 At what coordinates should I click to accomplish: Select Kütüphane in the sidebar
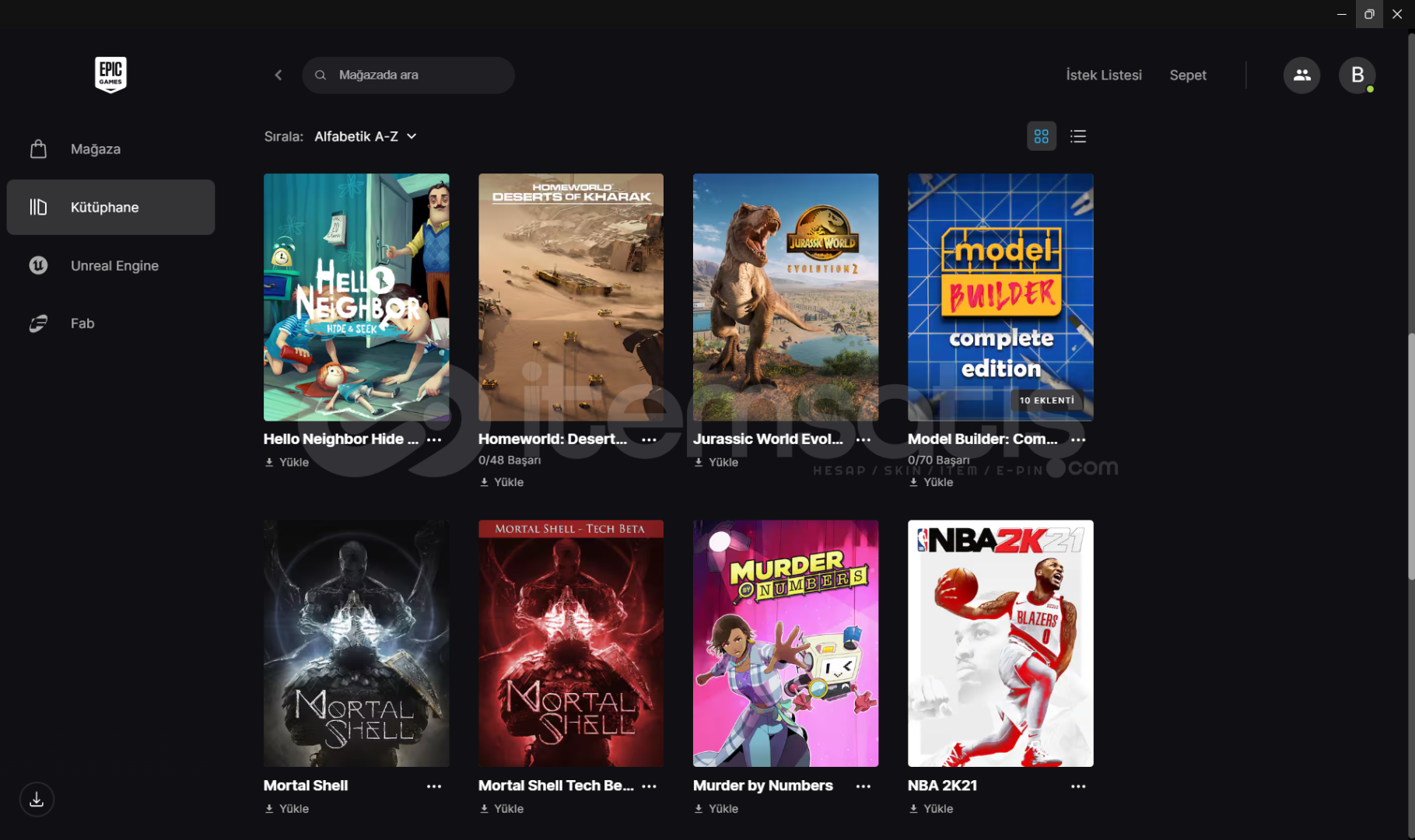(110, 207)
